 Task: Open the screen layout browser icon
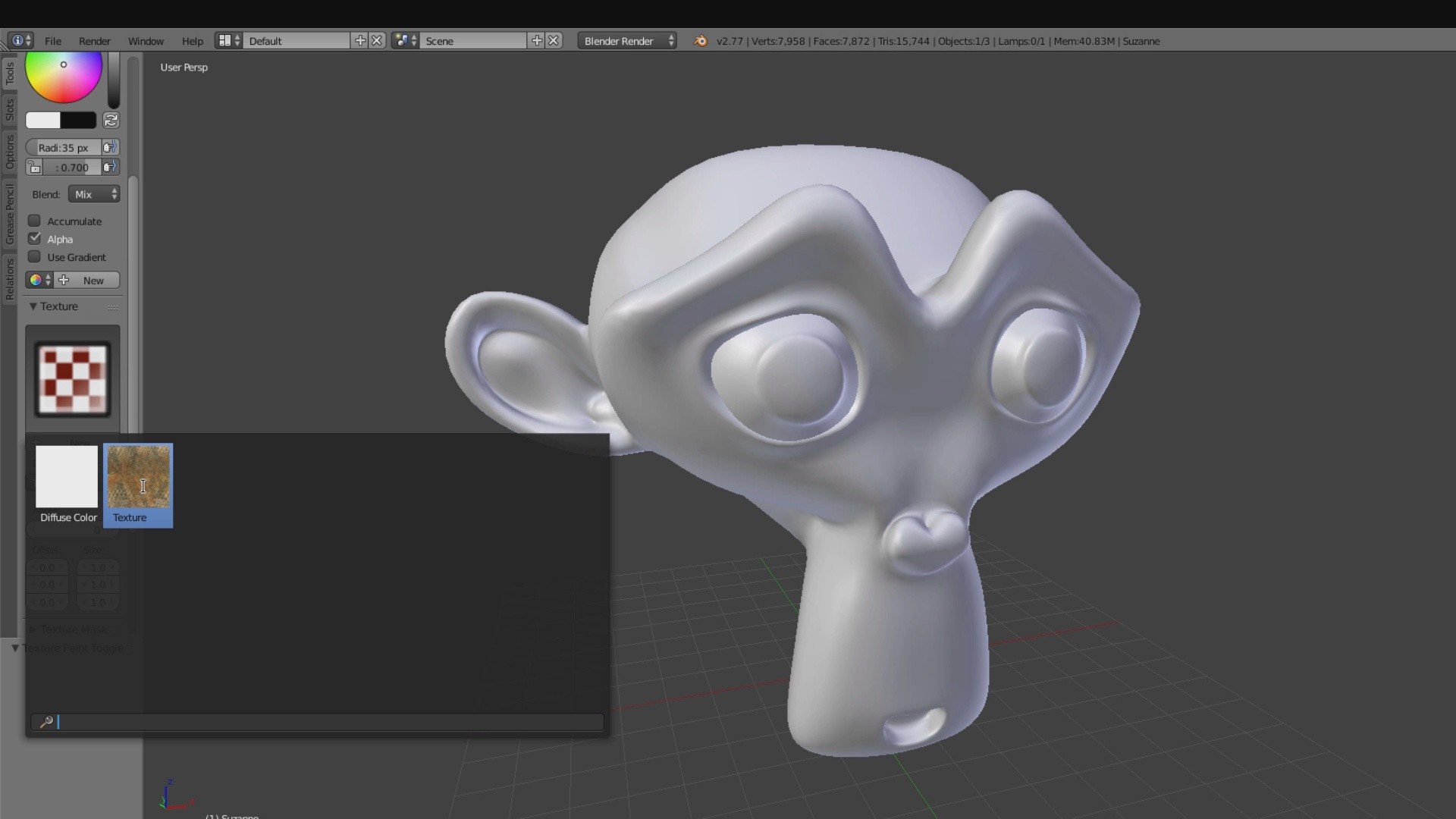[x=228, y=41]
